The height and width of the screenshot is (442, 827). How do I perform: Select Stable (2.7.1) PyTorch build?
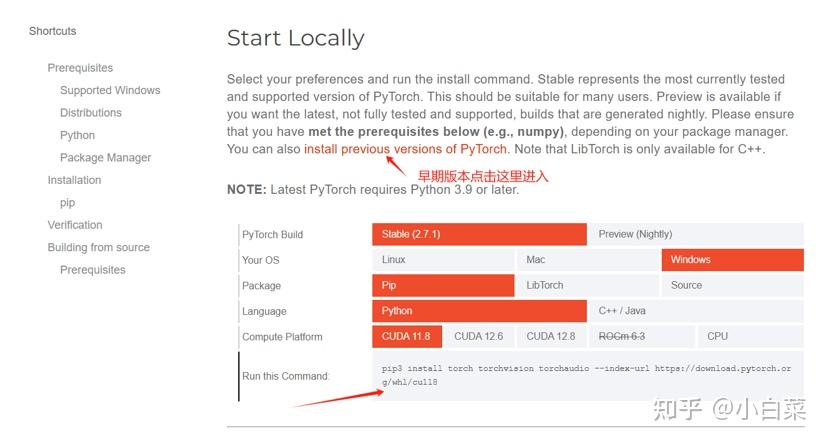pyautogui.click(x=478, y=234)
